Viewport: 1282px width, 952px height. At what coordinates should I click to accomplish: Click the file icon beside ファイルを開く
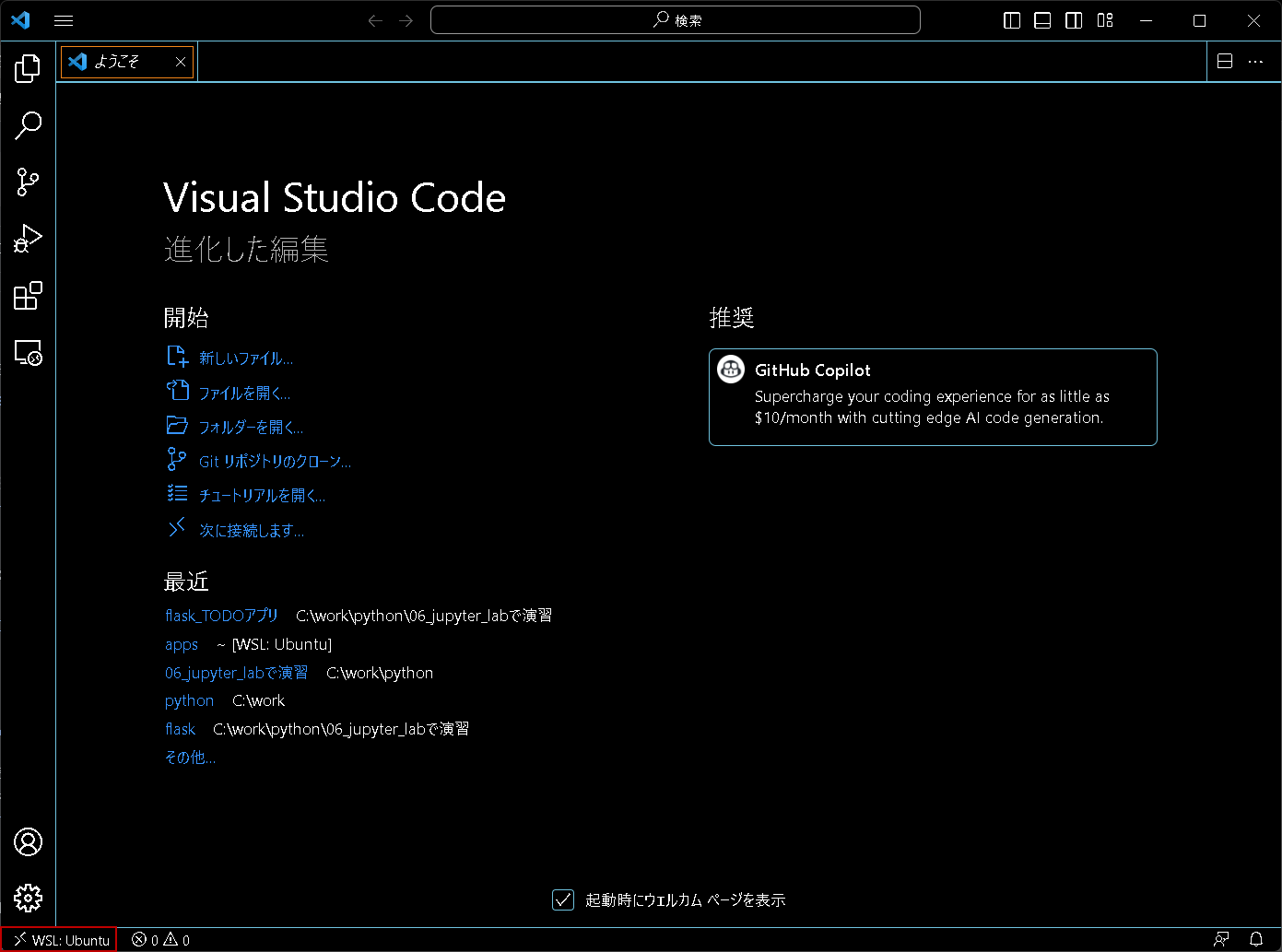[177, 391]
